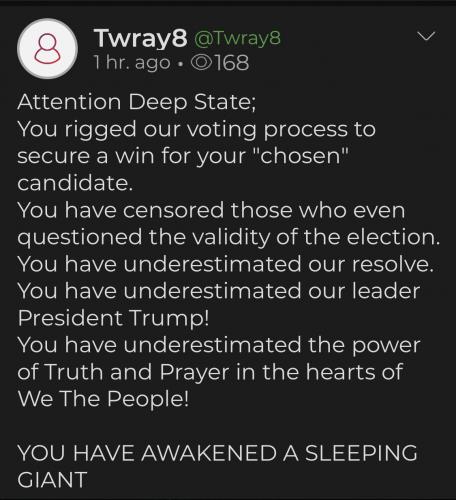
Task: Click the 'President Trump!' text
Action: coord(113,318)
